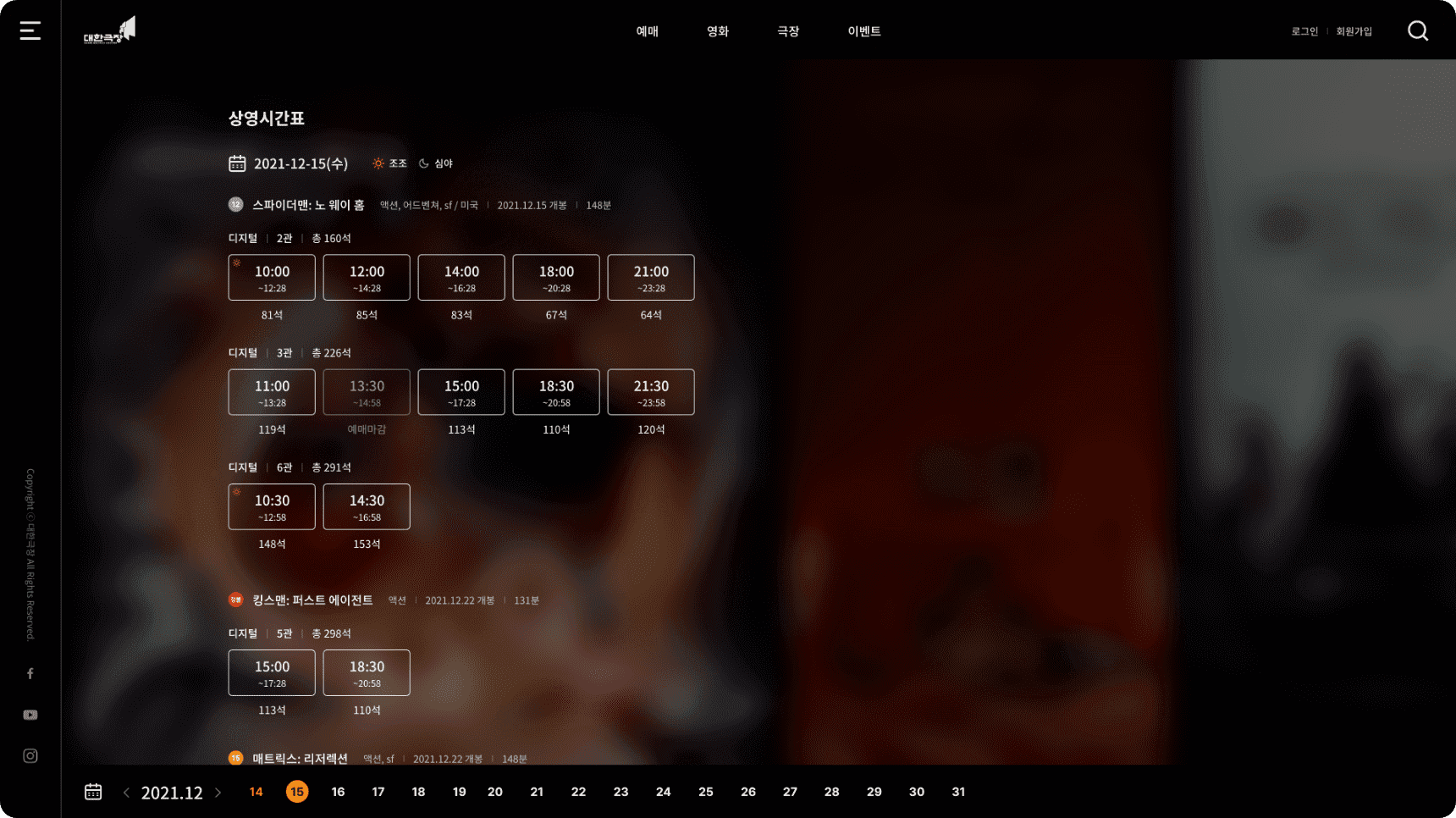
Task: Select the 18:00 showtime in 2관
Action: [x=556, y=277]
